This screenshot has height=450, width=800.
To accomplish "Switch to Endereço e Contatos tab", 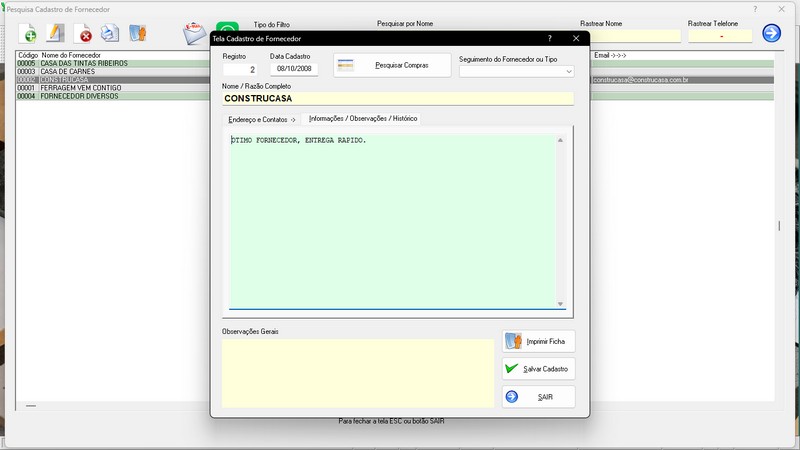I will click(262, 119).
